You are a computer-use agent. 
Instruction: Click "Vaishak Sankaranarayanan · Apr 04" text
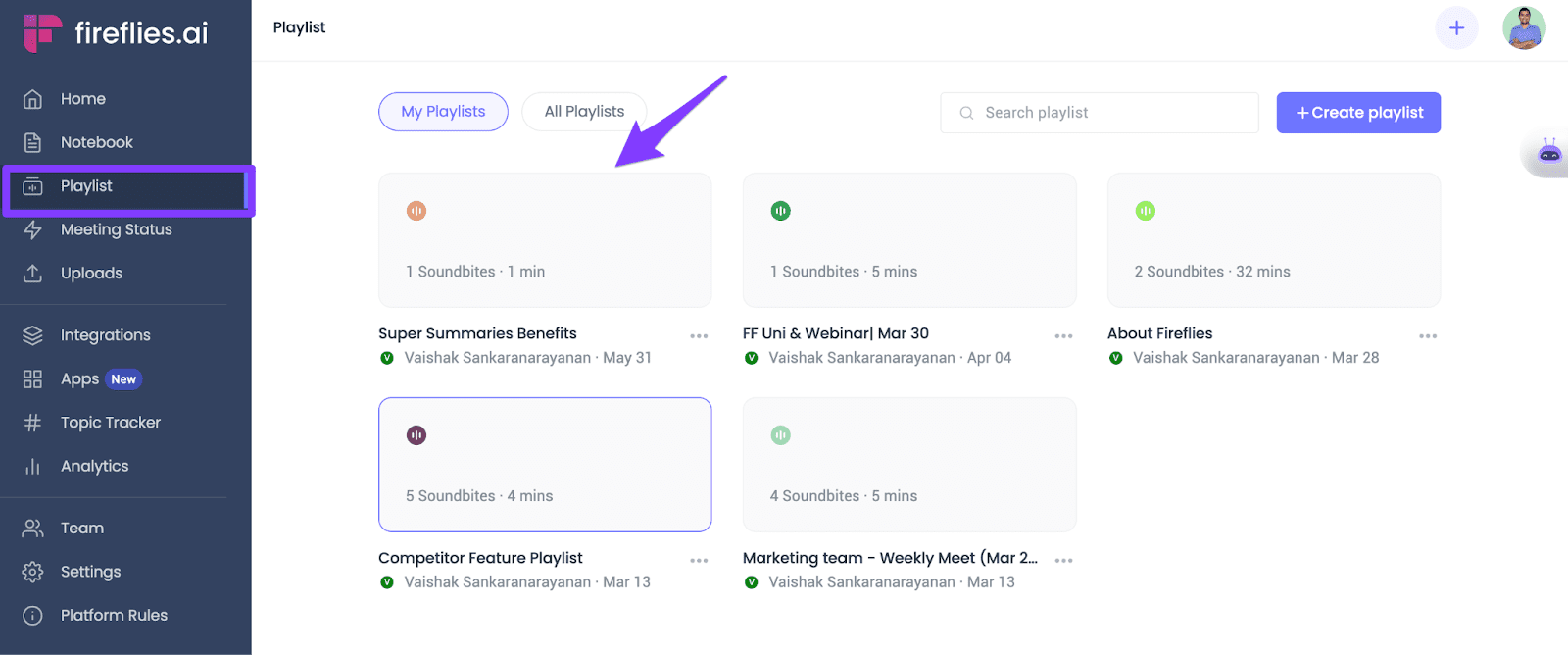tap(890, 358)
